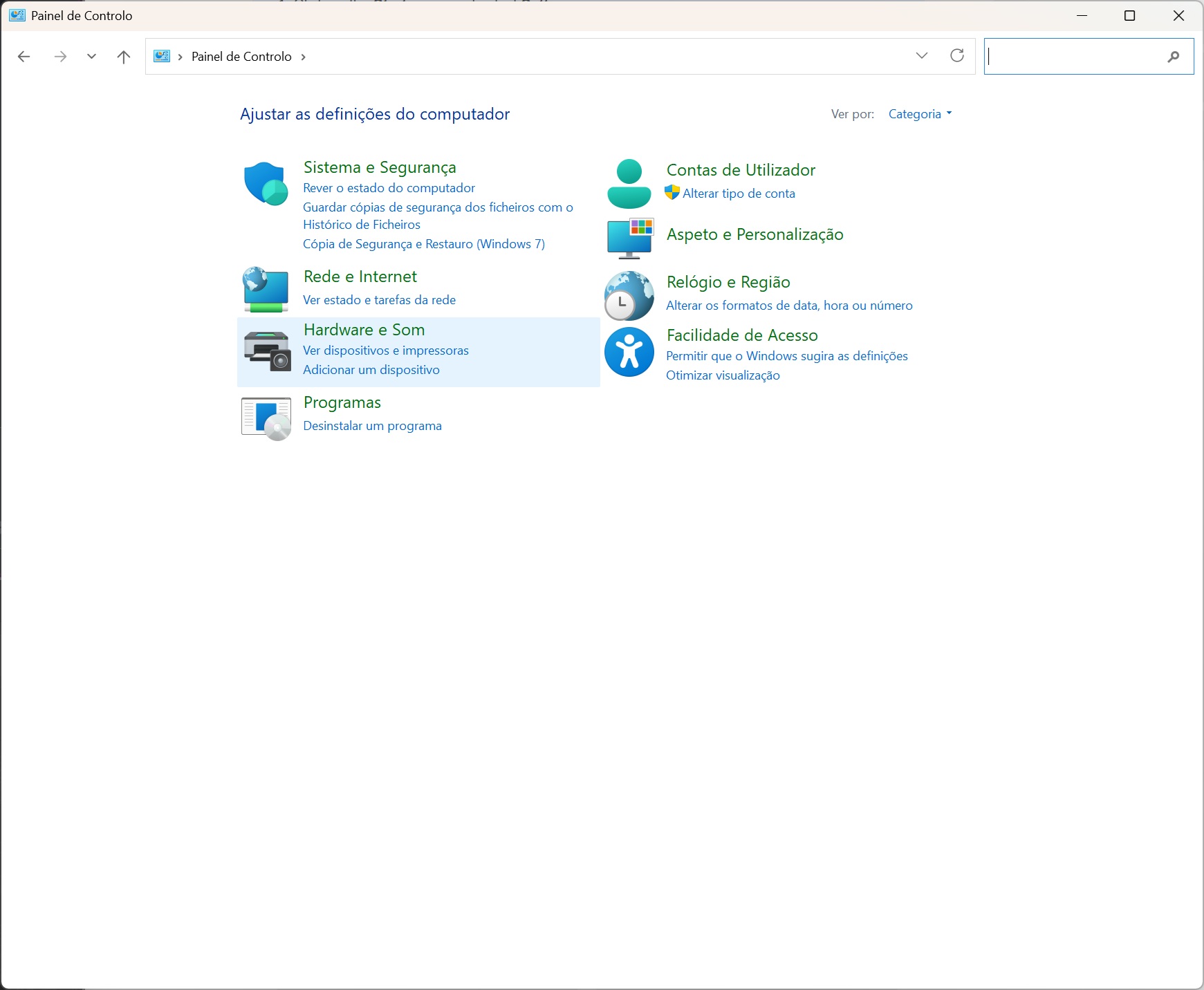
Task: Click Alterar tipo de conta link
Action: point(739,194)
